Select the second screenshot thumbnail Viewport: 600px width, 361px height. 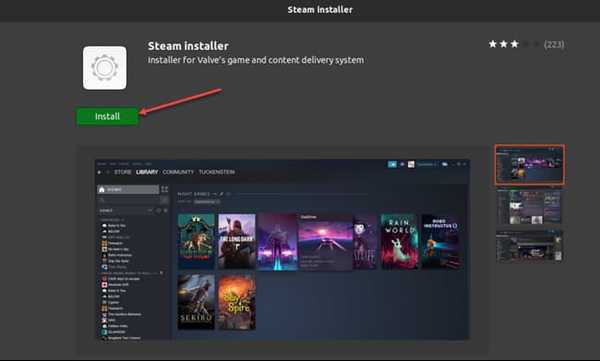[x=530, y=207]
